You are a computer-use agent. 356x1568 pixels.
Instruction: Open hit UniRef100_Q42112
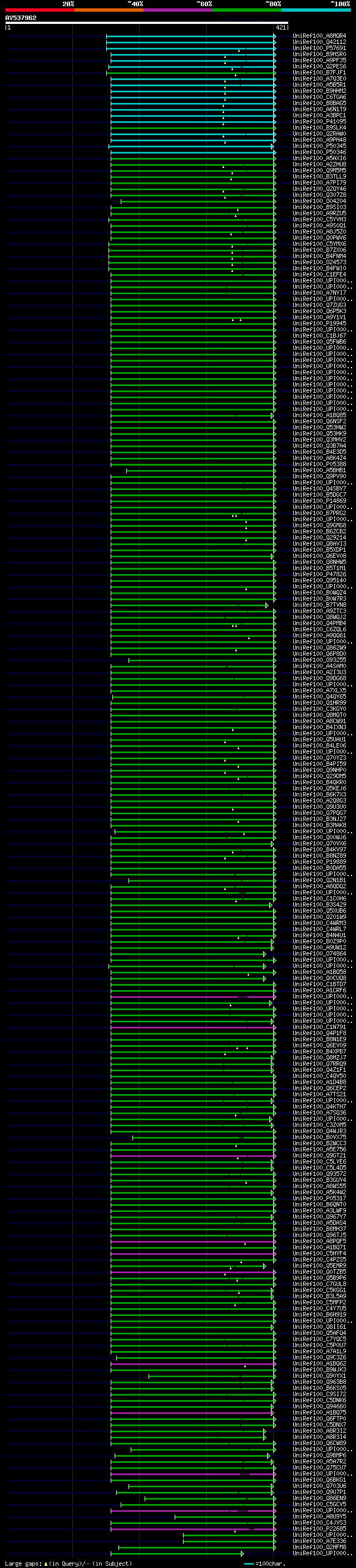(x=319, y=42)
